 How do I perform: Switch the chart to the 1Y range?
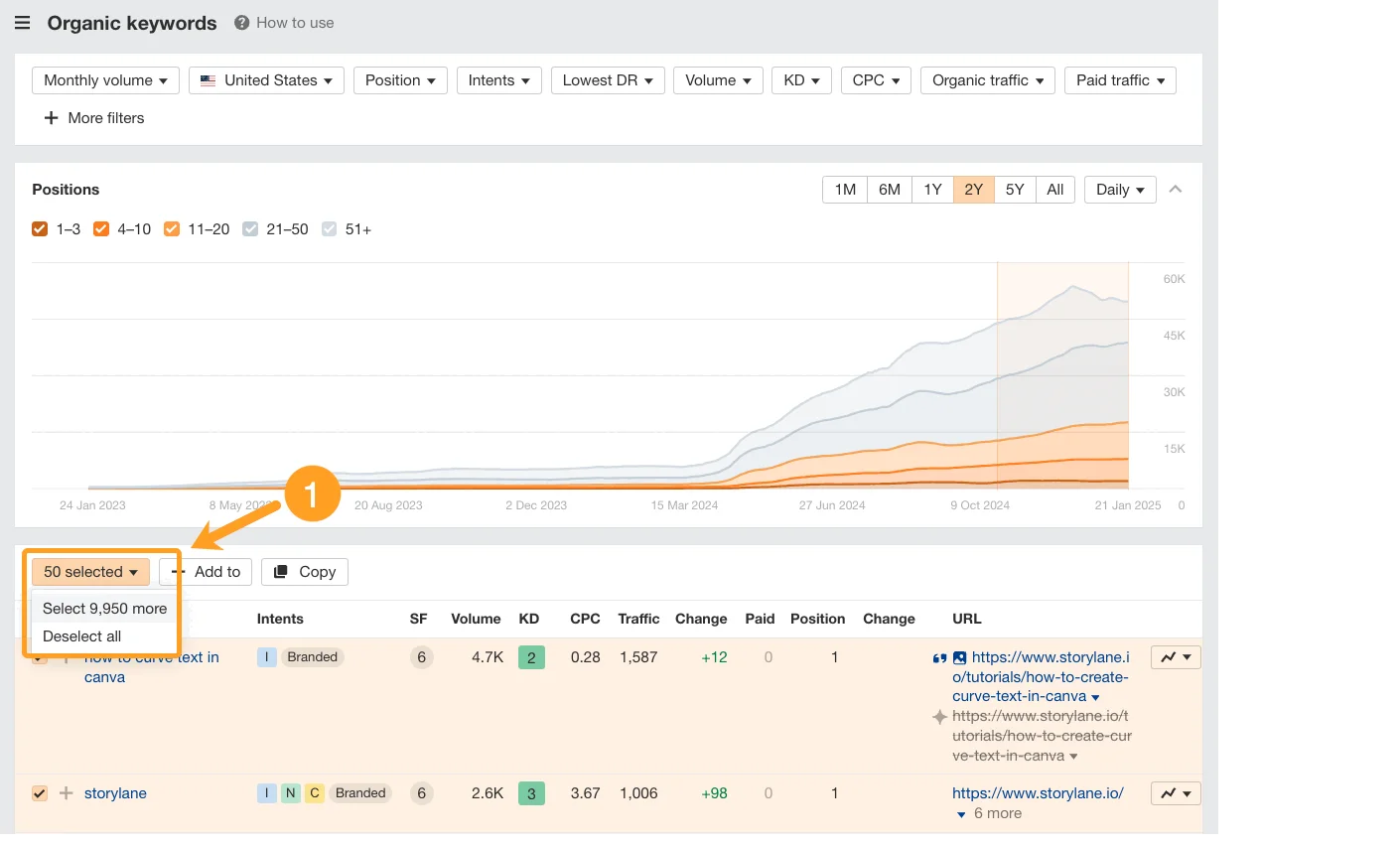(x=931, y=189)
